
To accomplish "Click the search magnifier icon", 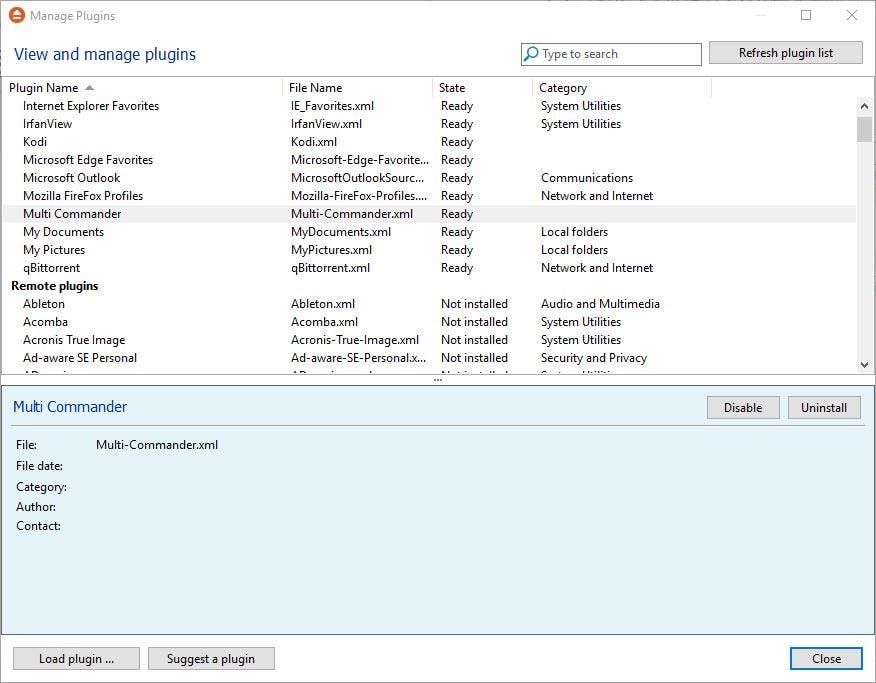I will click(x=531, y=54).
